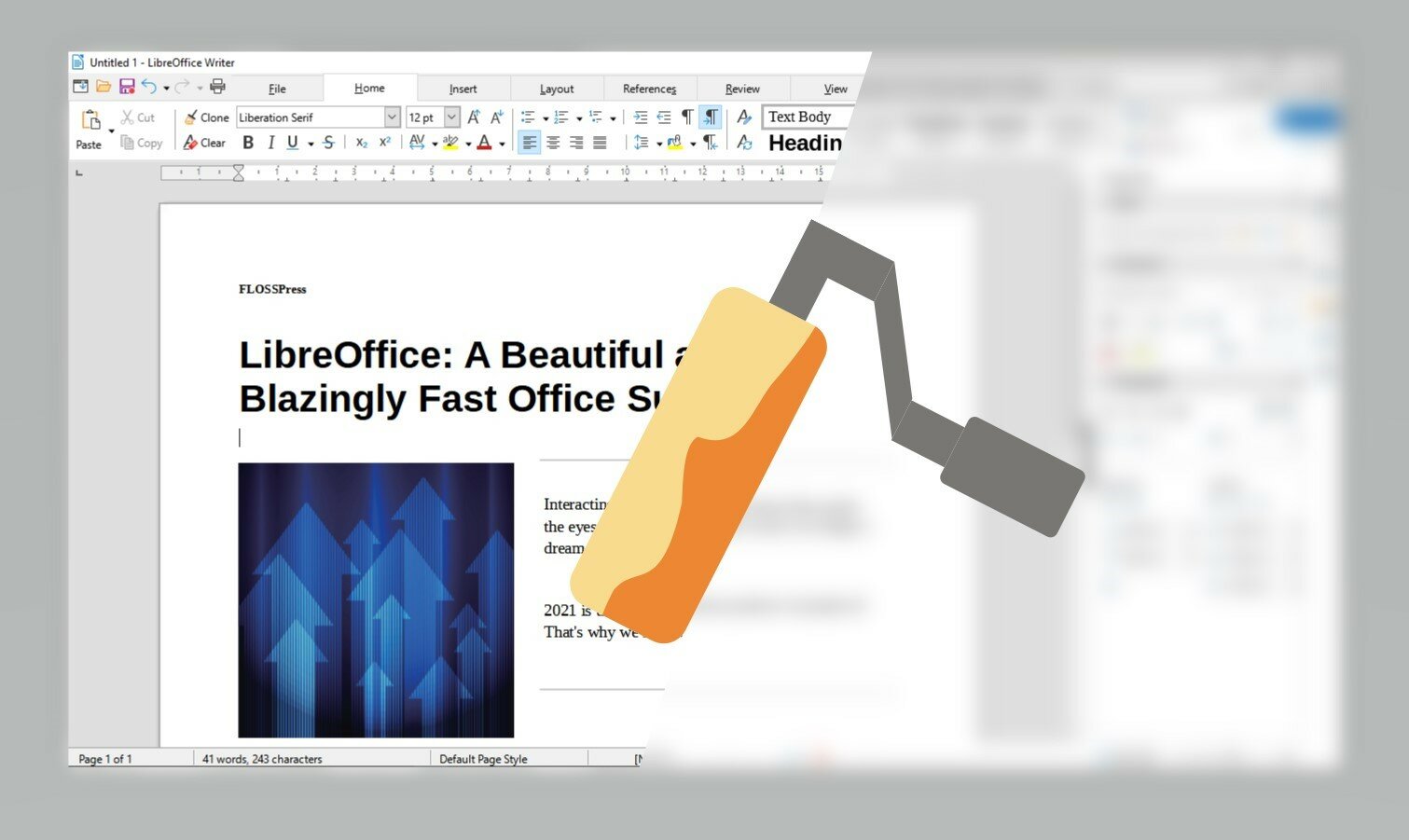Screen dimensions: 1409x840
Task: Click the menubar toggle icon in the quick toolbar
Action: 80,87
